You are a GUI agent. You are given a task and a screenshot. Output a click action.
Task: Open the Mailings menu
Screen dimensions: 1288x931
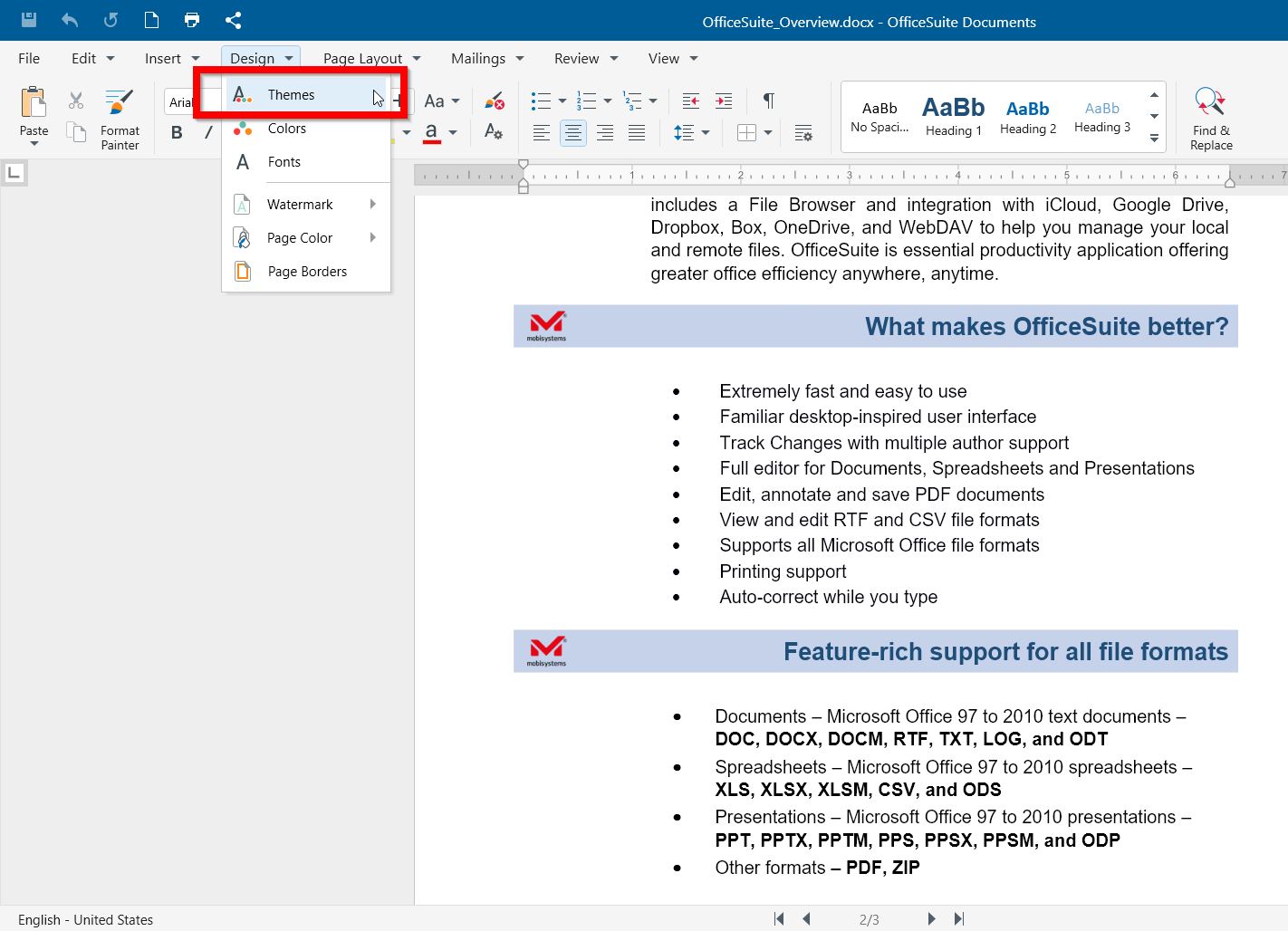(x=487, y=58)
